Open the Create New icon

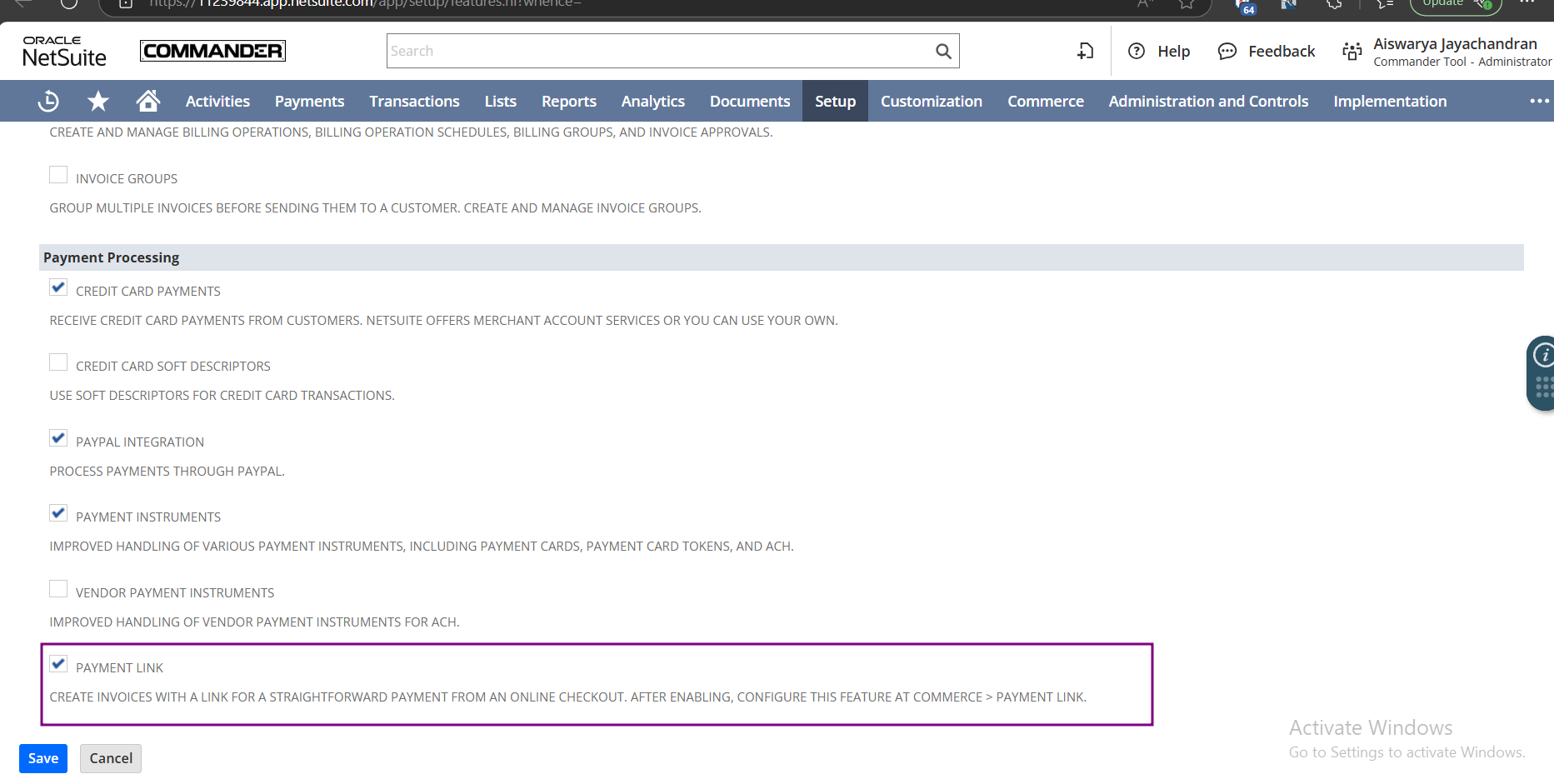(1085, 51)
